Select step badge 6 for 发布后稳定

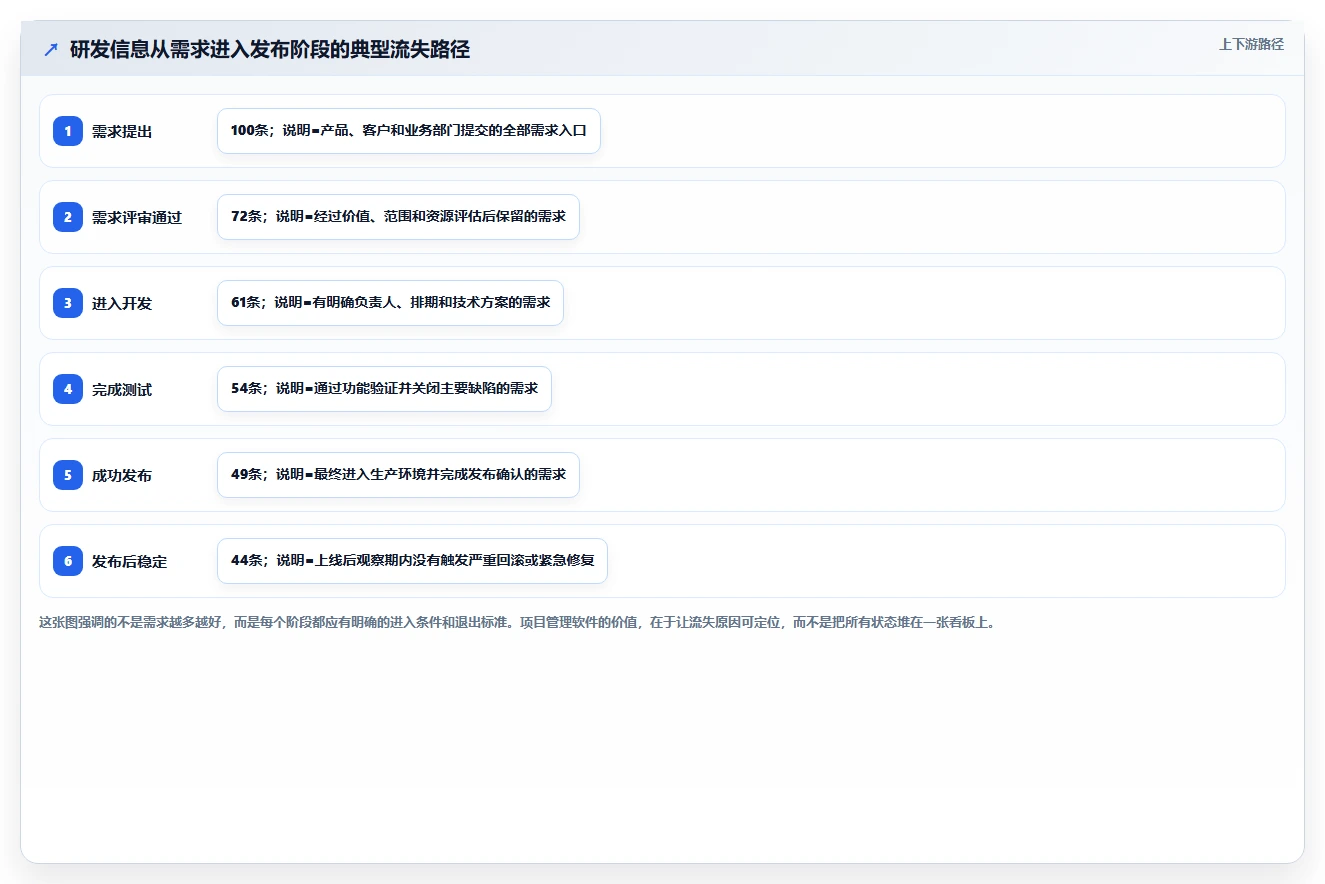(x=68, y=561)
